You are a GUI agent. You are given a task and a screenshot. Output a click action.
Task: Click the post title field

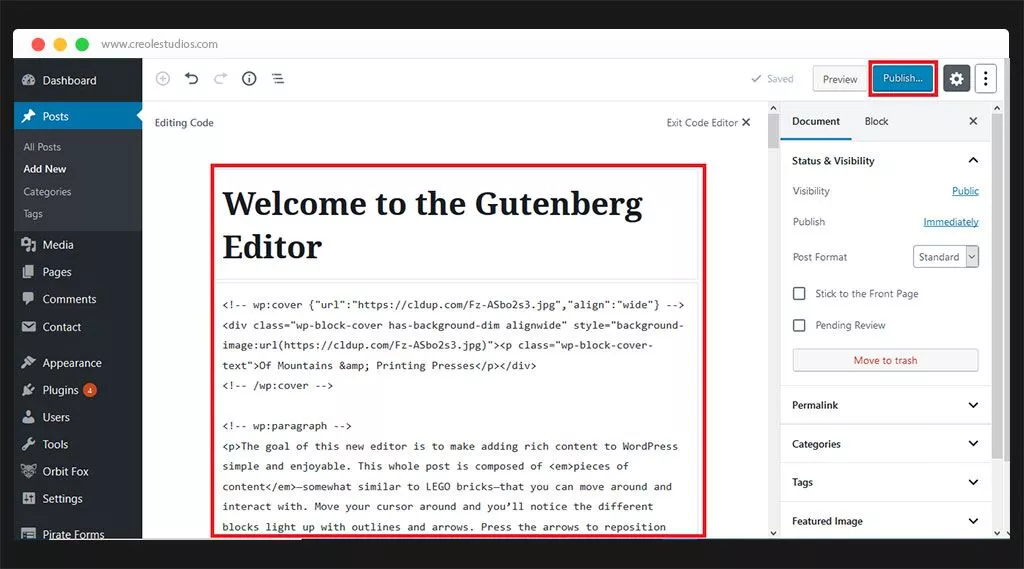pyautogui.click(x=457, y=224)
